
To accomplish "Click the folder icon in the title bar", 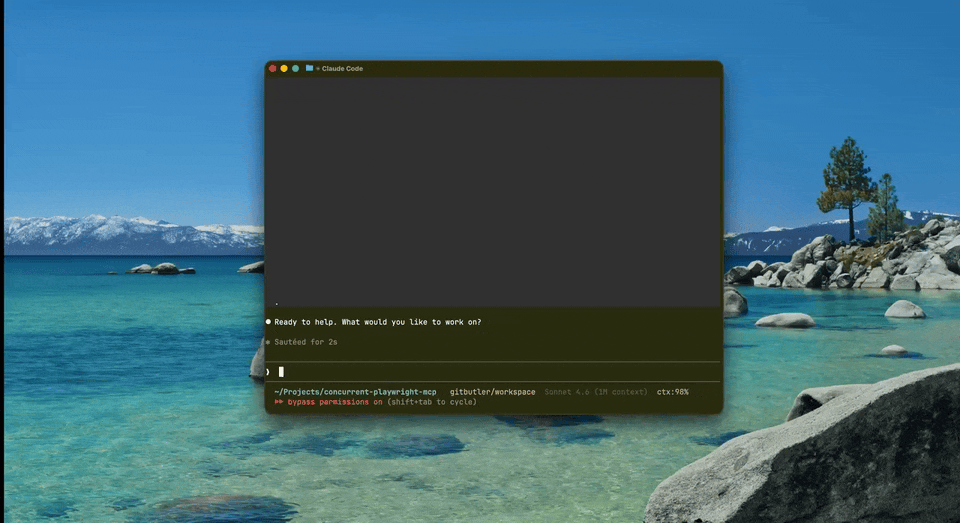I will coord(309,68).
